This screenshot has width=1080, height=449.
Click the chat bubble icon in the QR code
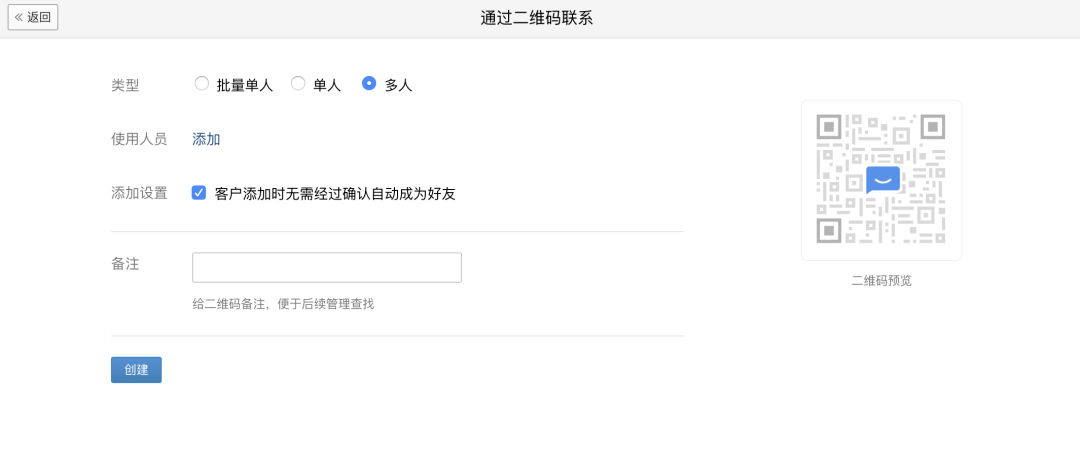pos(882,179)
